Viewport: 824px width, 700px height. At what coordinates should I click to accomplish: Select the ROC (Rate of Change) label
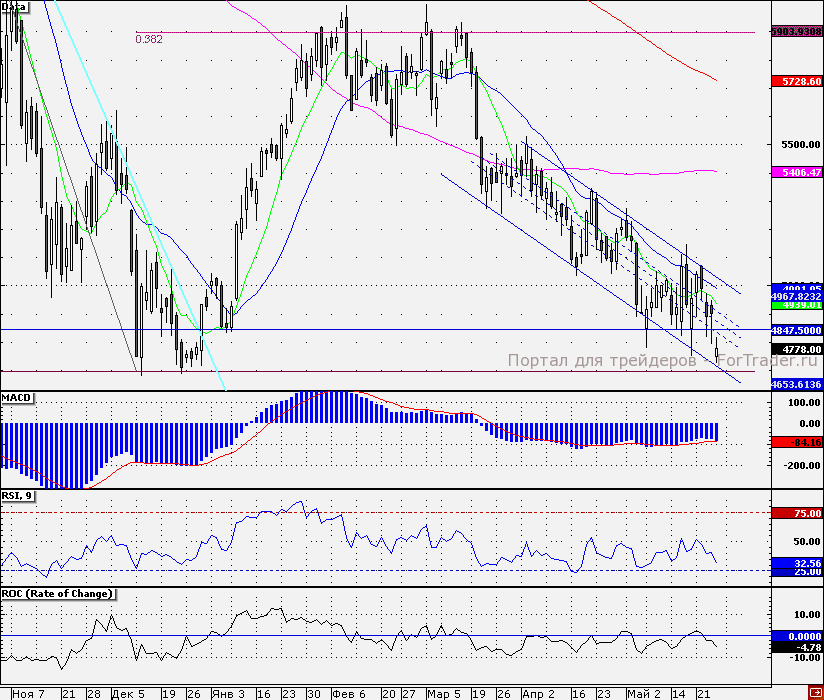coord(57,593)
